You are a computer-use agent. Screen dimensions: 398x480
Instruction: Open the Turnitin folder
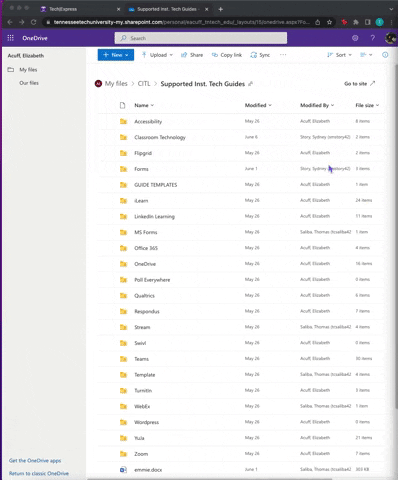click(143, 391)
